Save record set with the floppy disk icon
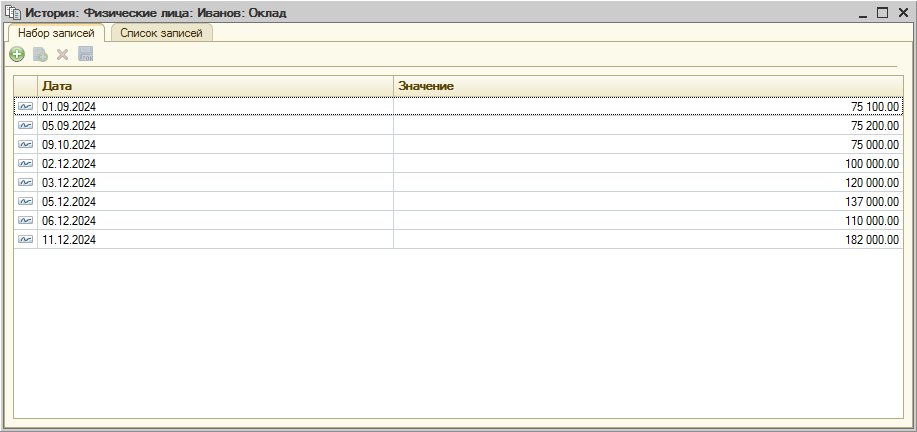Image resolution: width=917 pixels, height=432 pixels. 85,55
